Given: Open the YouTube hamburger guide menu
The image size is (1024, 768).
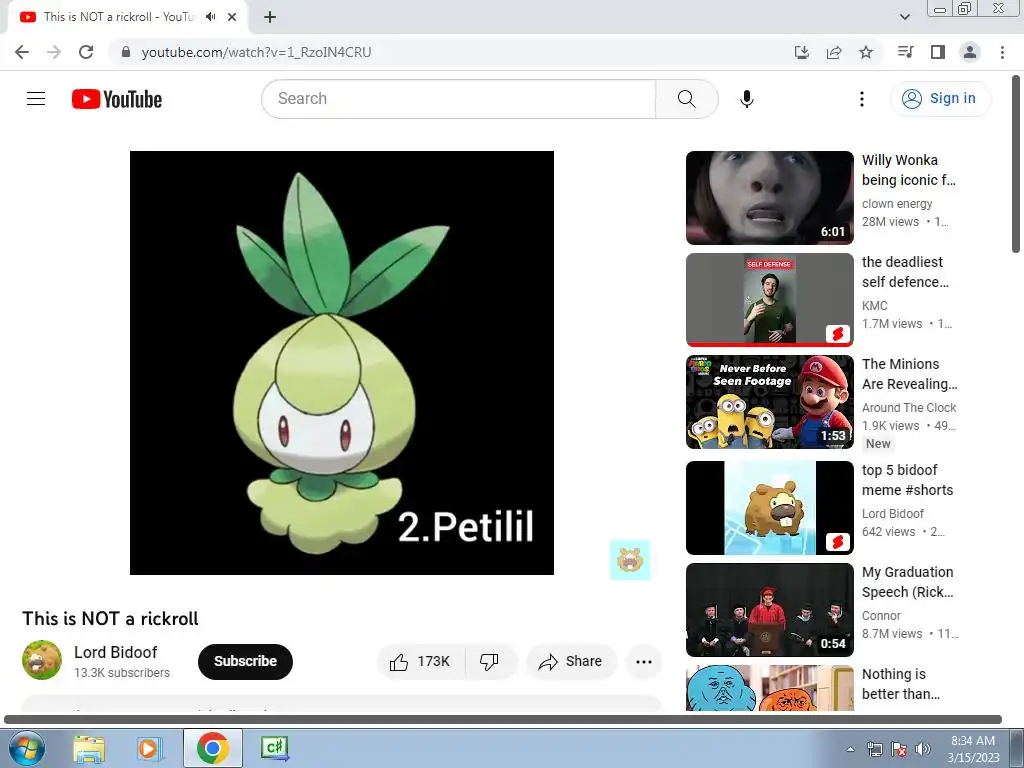Looking at the screenshot, I should click(36, 99).
